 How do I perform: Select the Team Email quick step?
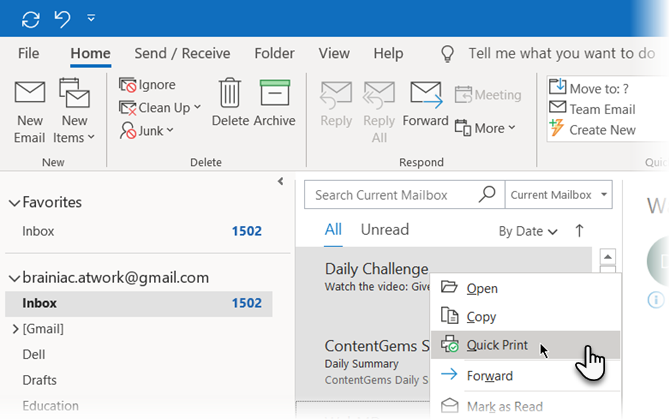pos(592,109)
